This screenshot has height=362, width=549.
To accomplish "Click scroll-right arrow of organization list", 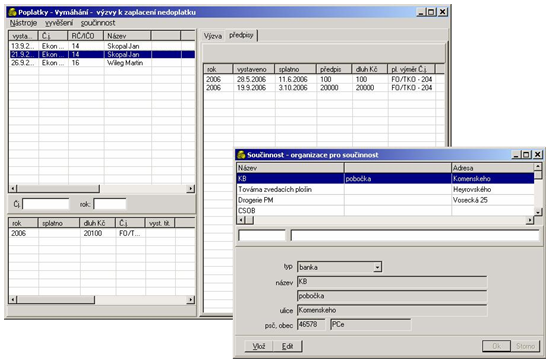I will 530,220.
